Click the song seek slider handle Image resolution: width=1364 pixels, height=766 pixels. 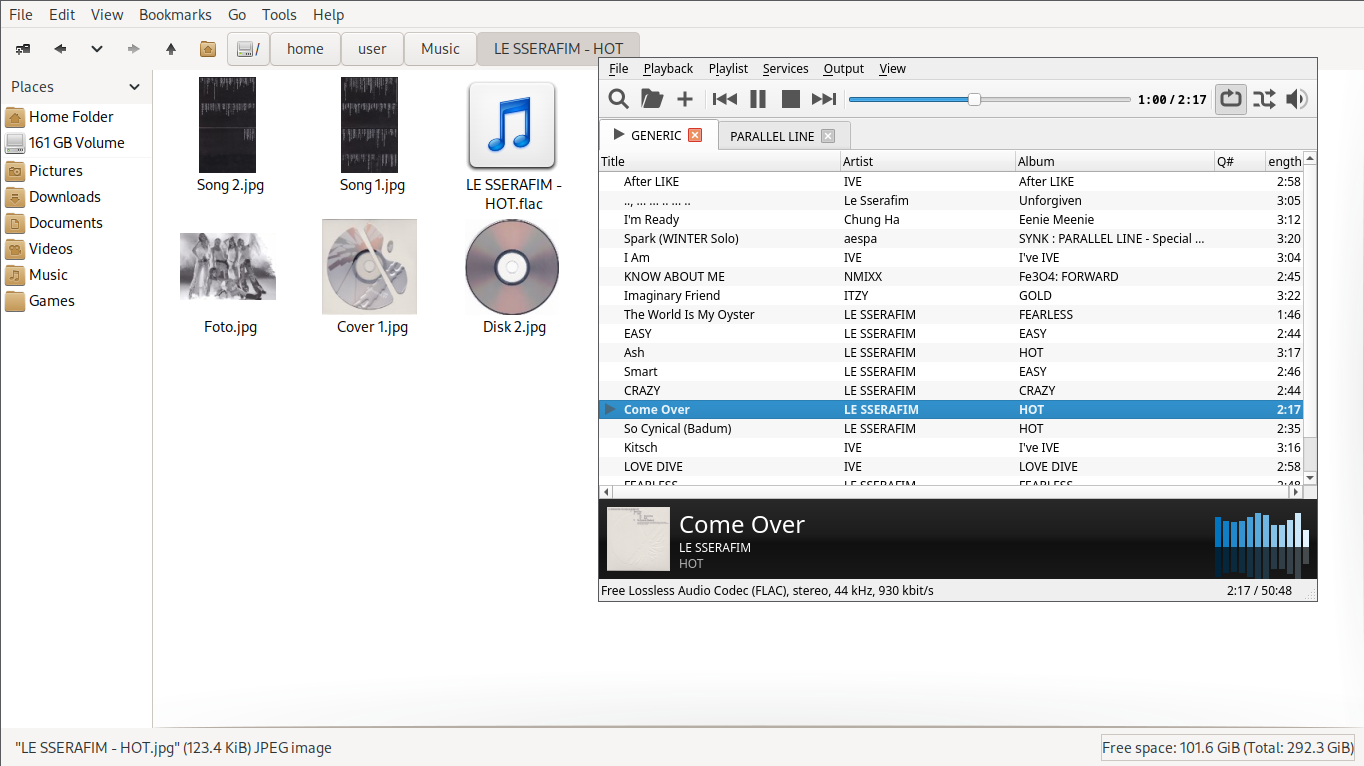tap(974, 99)
